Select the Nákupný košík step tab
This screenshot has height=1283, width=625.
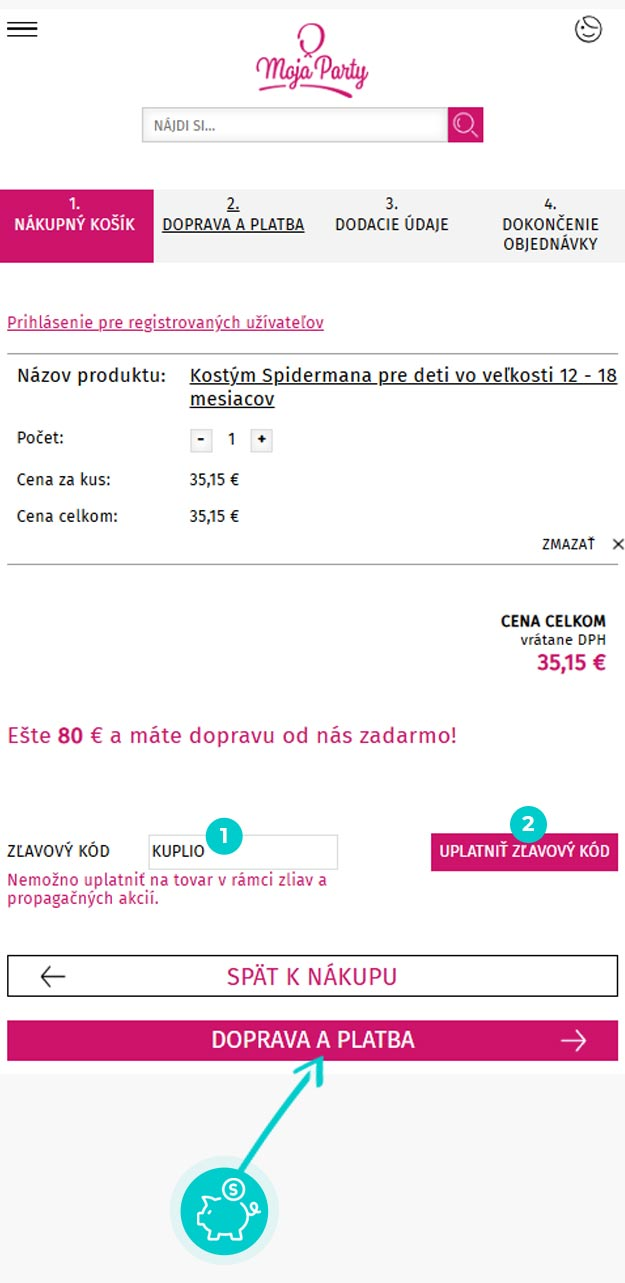(x=76, y=226)
